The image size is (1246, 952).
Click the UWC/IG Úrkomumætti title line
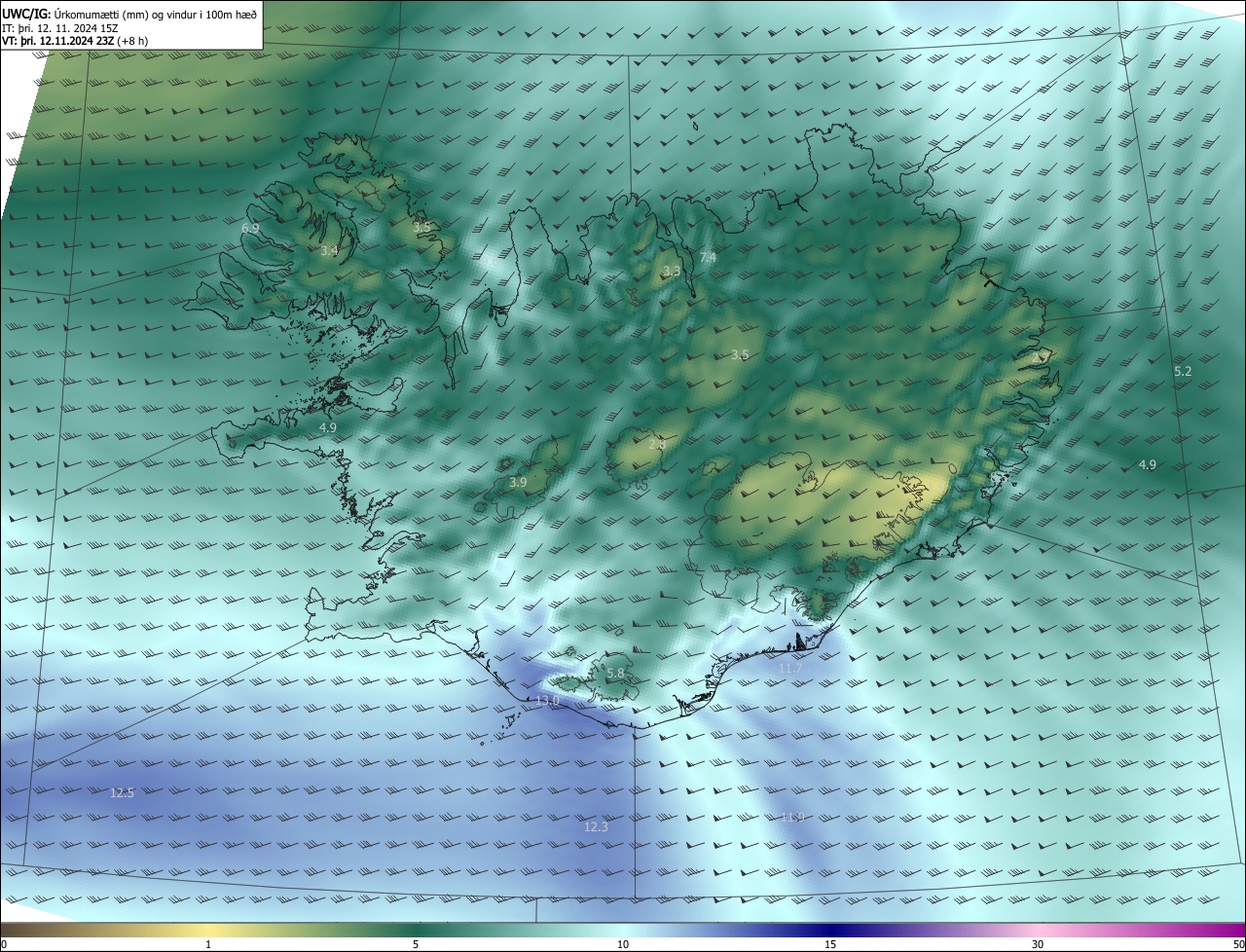[129, 14]
